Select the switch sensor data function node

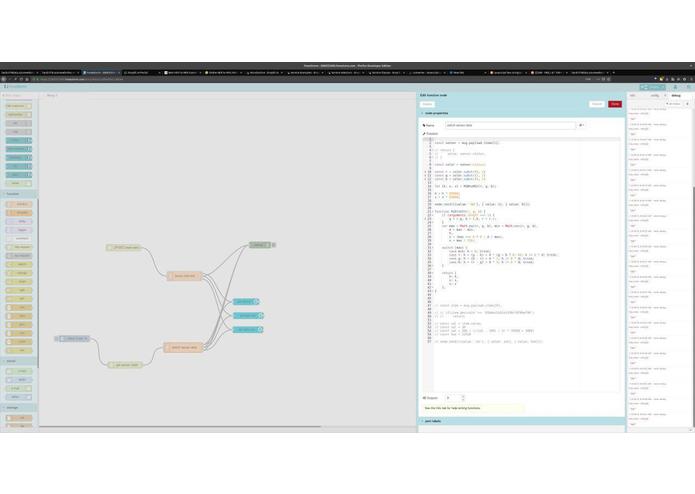184,348
